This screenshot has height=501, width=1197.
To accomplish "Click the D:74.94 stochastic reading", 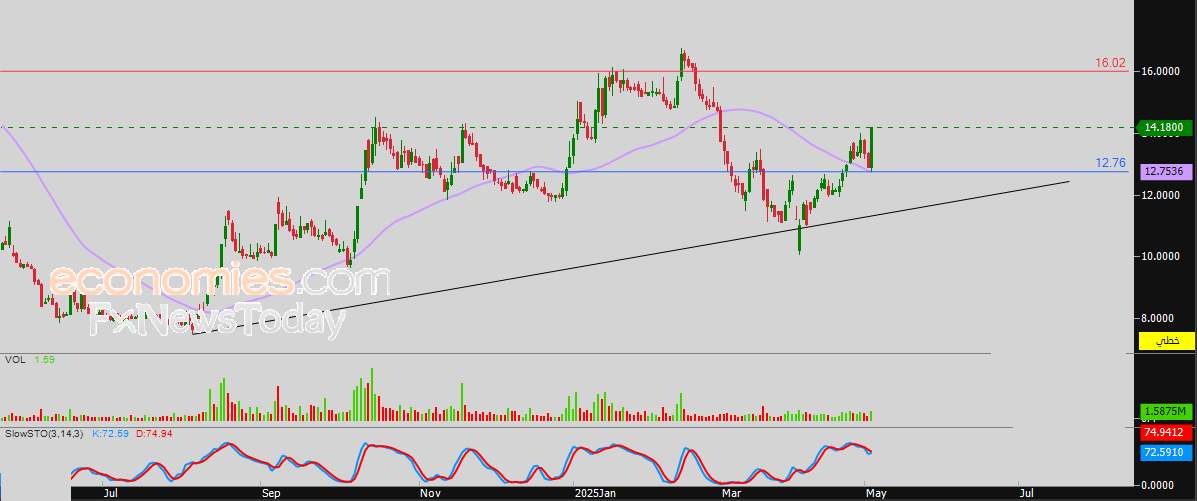I will (154, 434).
